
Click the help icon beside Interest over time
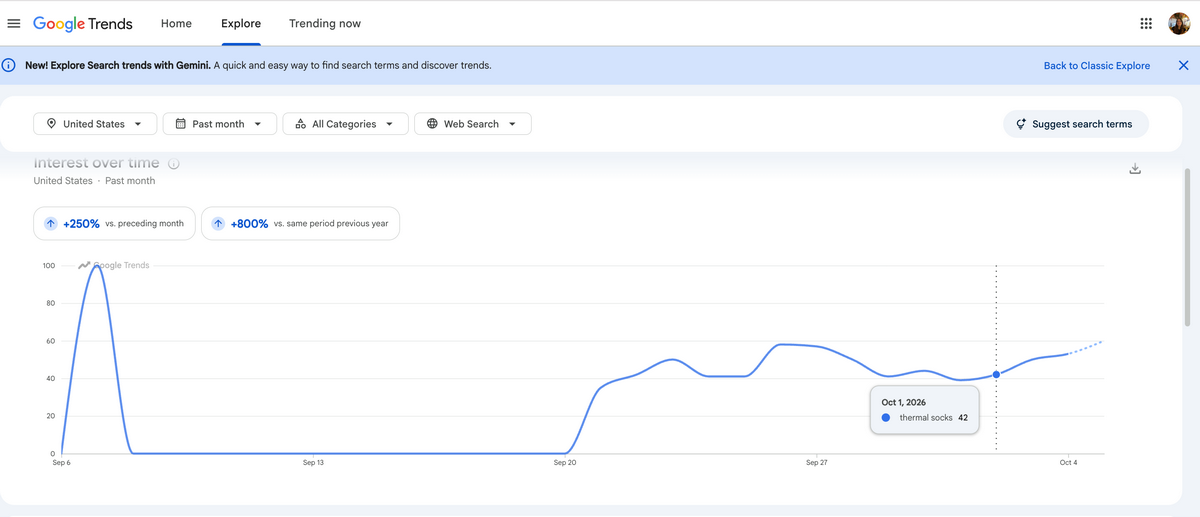174,163
